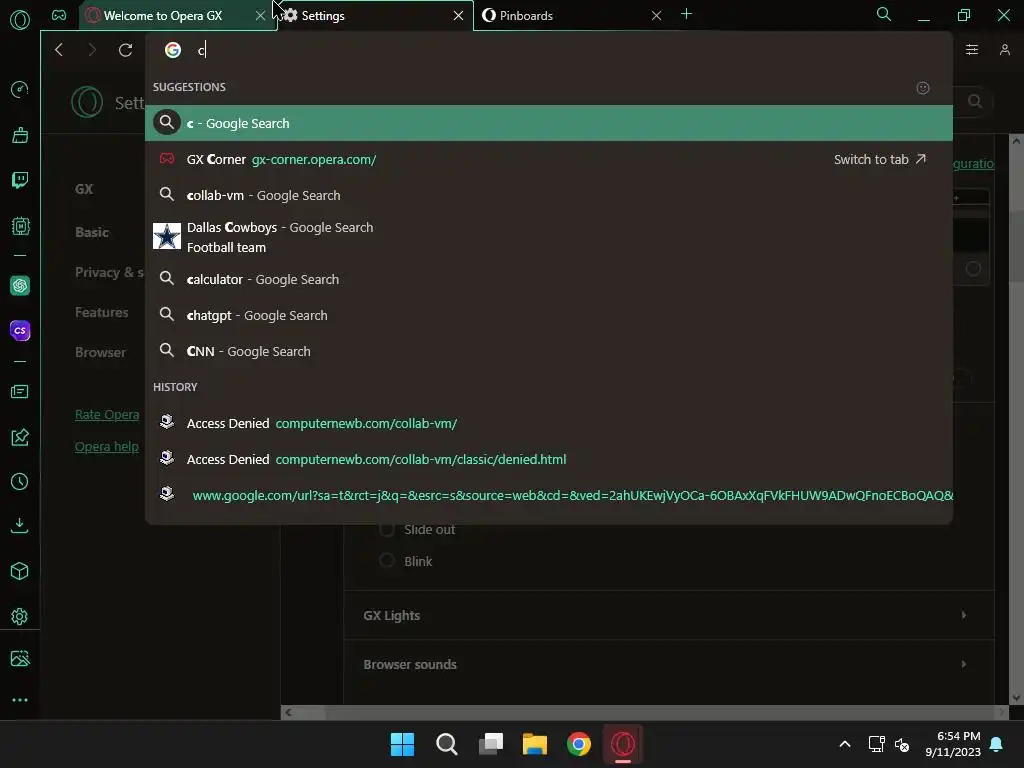1024x768 pixels.
Task: Click the browser forward arrow
Action: pyautogui.click(x=92, y=50)
